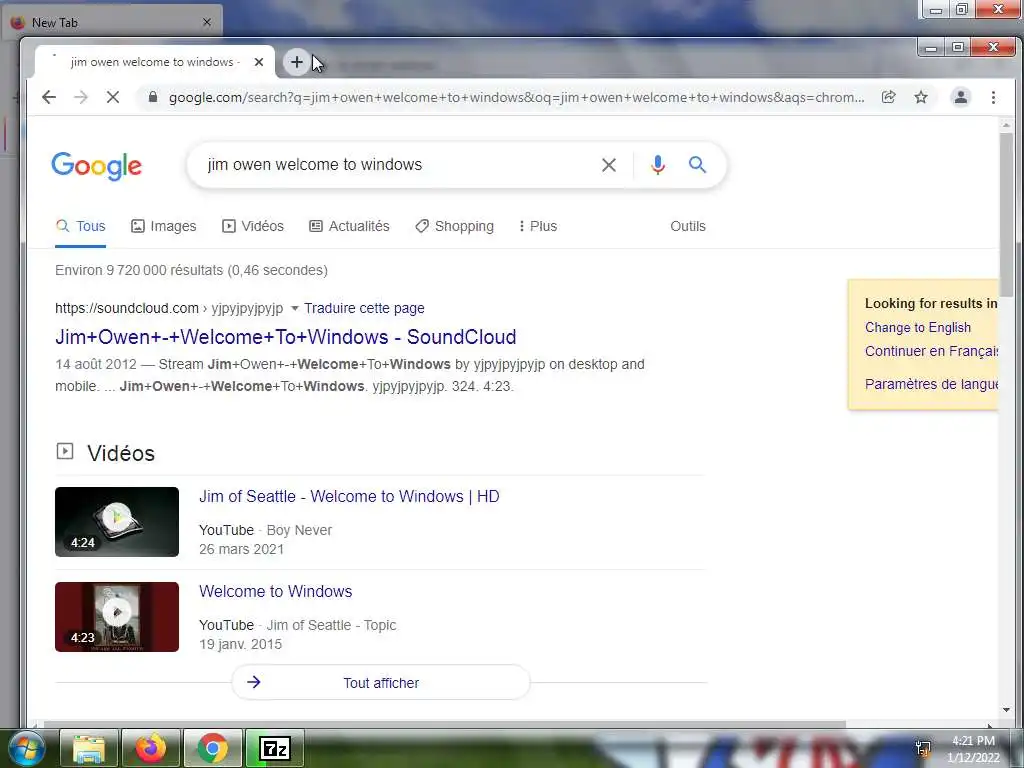Click the blue magnifier search button

[x=697, y=165]
